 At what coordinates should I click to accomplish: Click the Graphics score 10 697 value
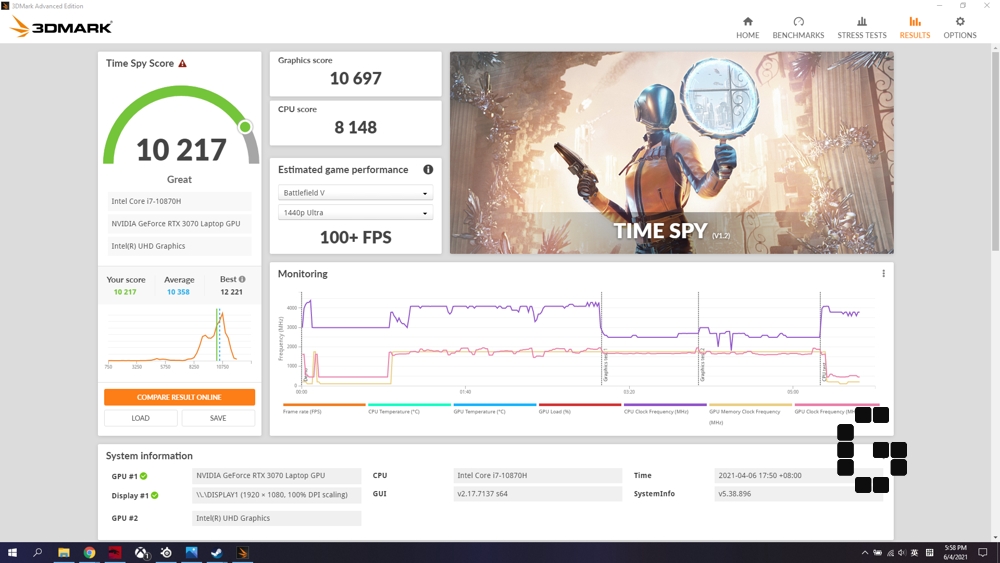tap(355, 78)
